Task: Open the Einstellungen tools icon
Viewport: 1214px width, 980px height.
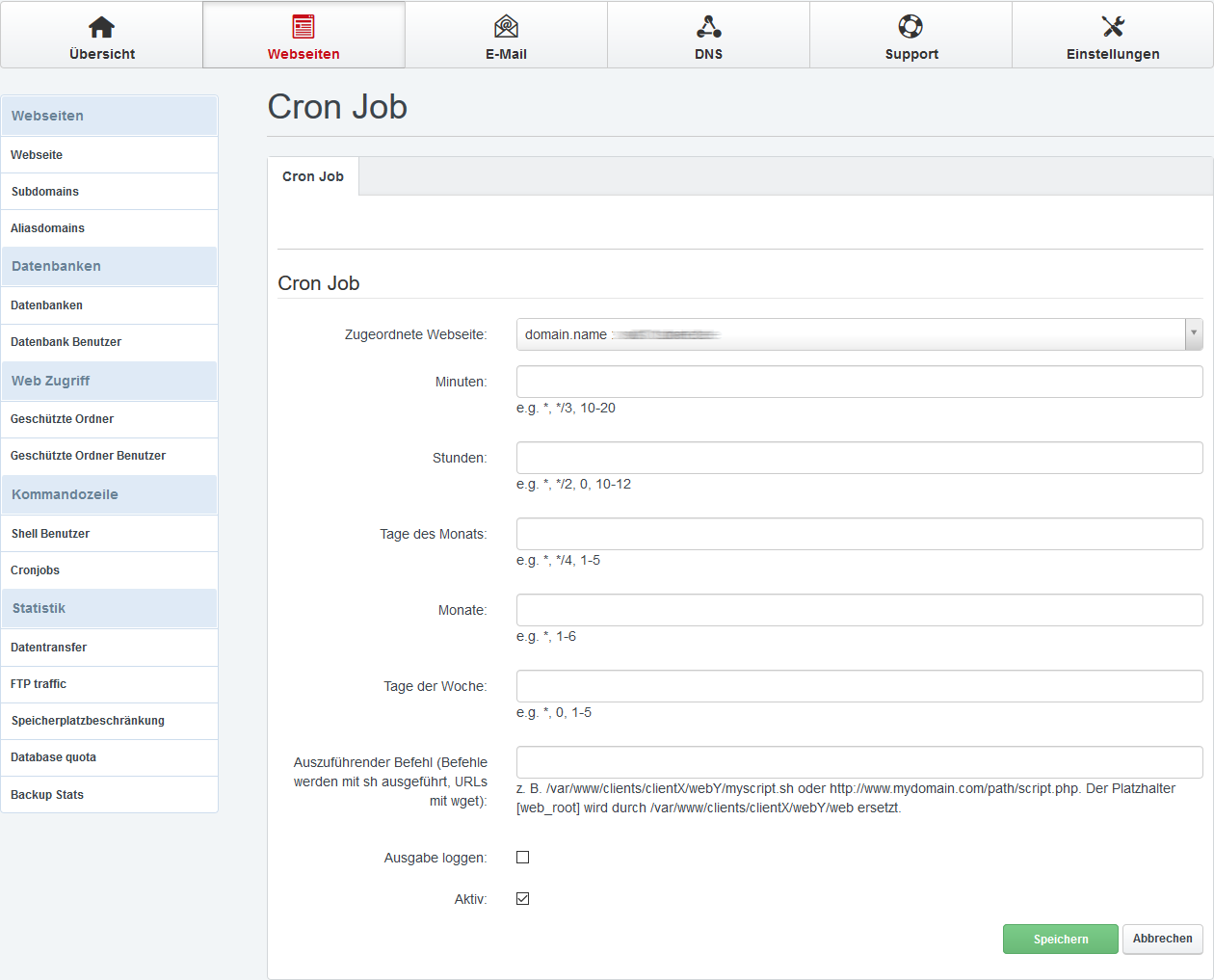Action: click(1113, 27)
